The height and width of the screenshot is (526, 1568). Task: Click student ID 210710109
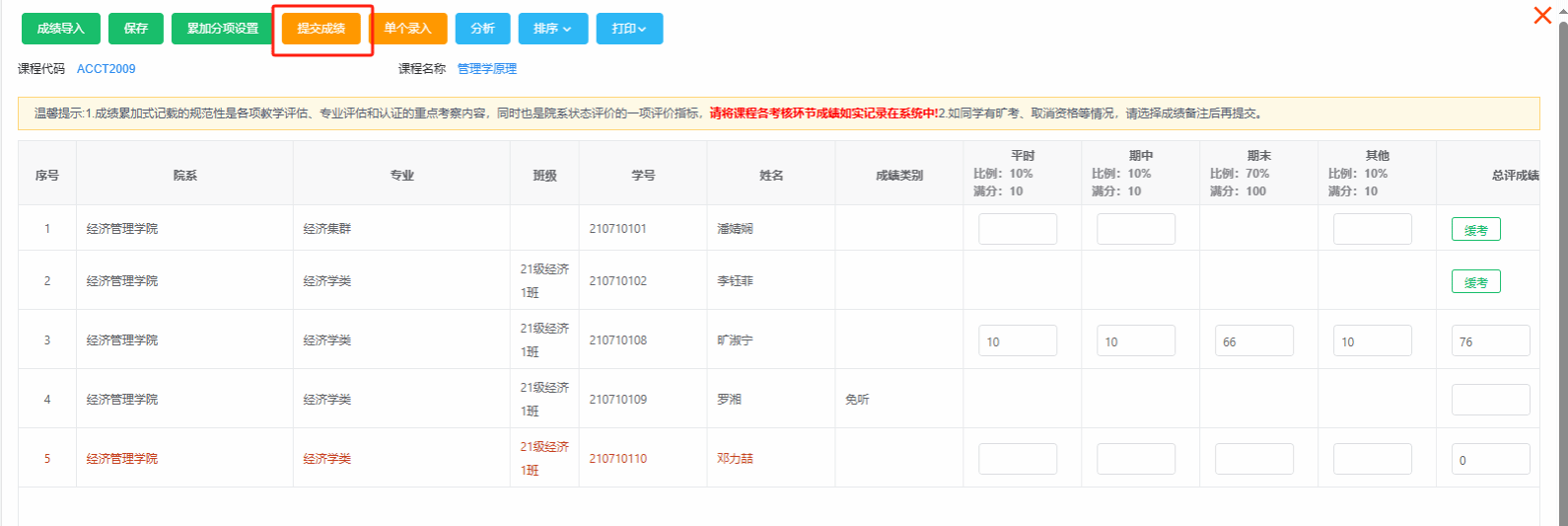618,400
